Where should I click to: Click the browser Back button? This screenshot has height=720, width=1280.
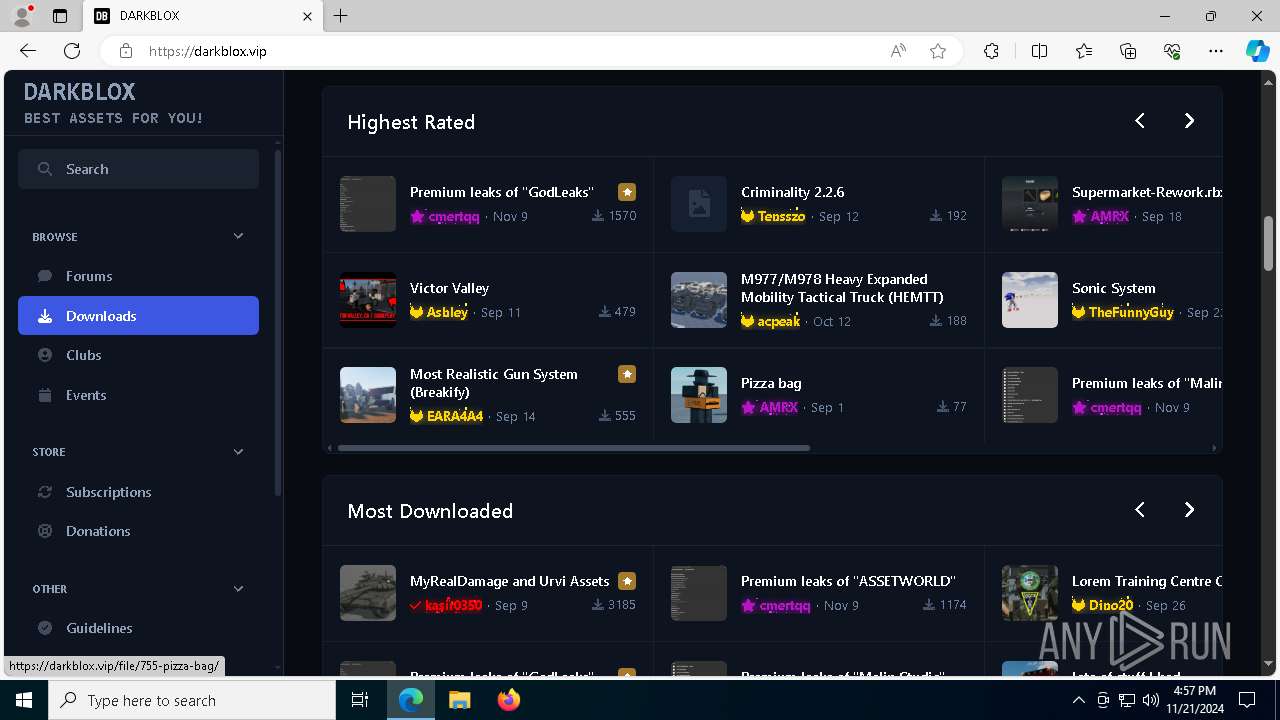28,51
